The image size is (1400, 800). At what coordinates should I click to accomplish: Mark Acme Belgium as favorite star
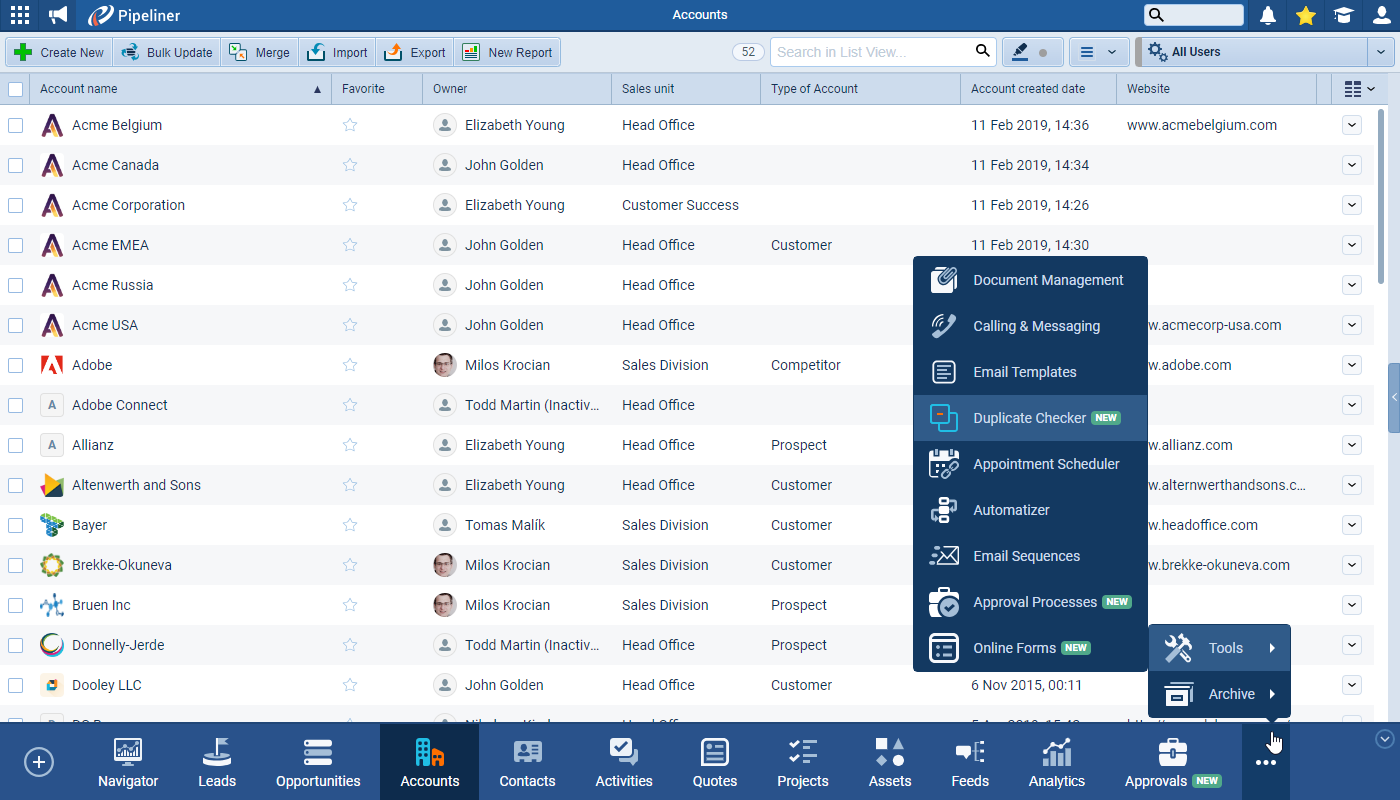[x=350, y=125]
